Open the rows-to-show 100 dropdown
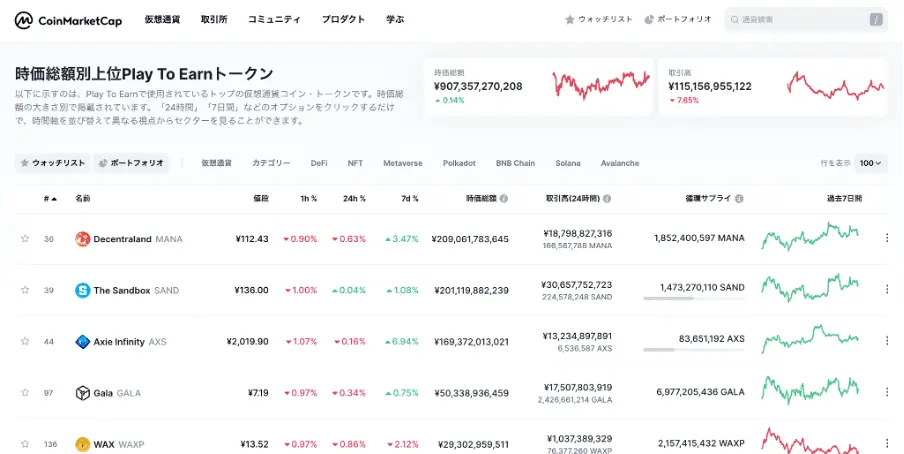904x454 pixels. pos(871,163)
